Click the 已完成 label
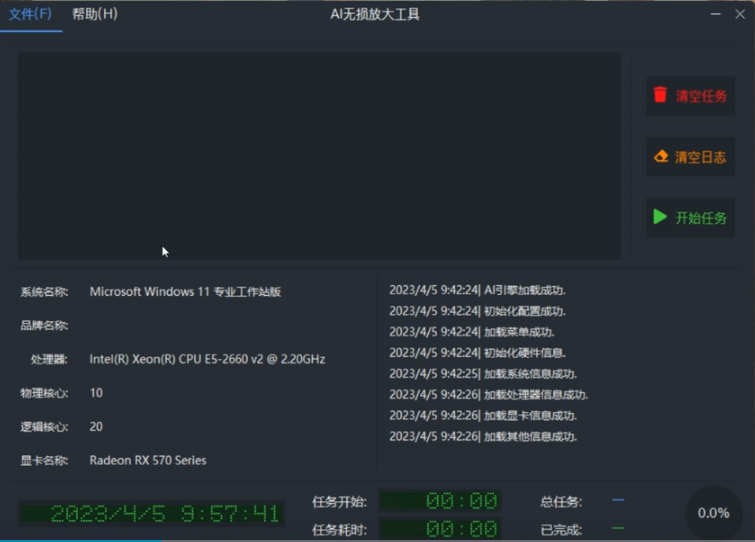 (561, 530)
